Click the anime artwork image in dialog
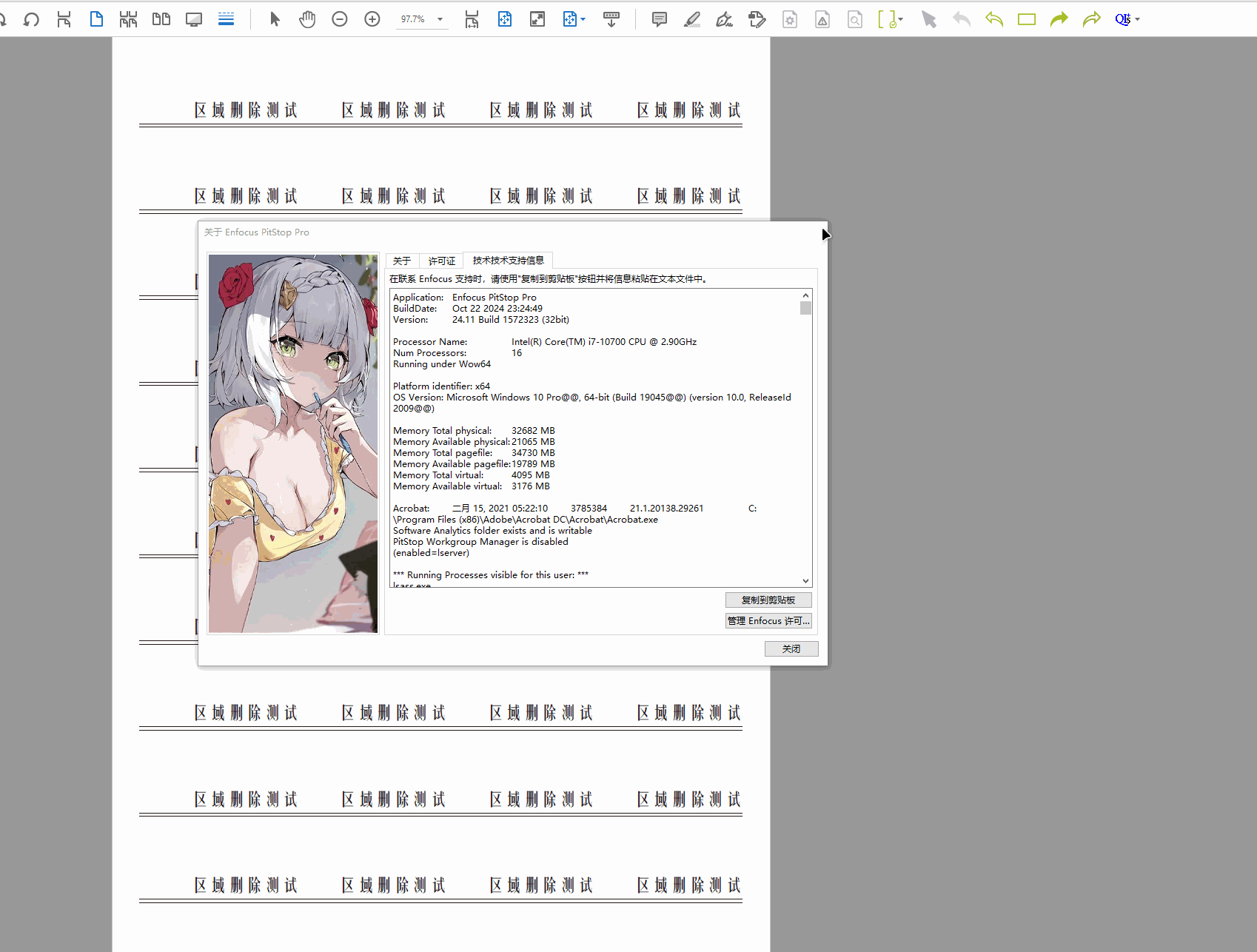The image size is (1257, 952). (x=293, y=443)
